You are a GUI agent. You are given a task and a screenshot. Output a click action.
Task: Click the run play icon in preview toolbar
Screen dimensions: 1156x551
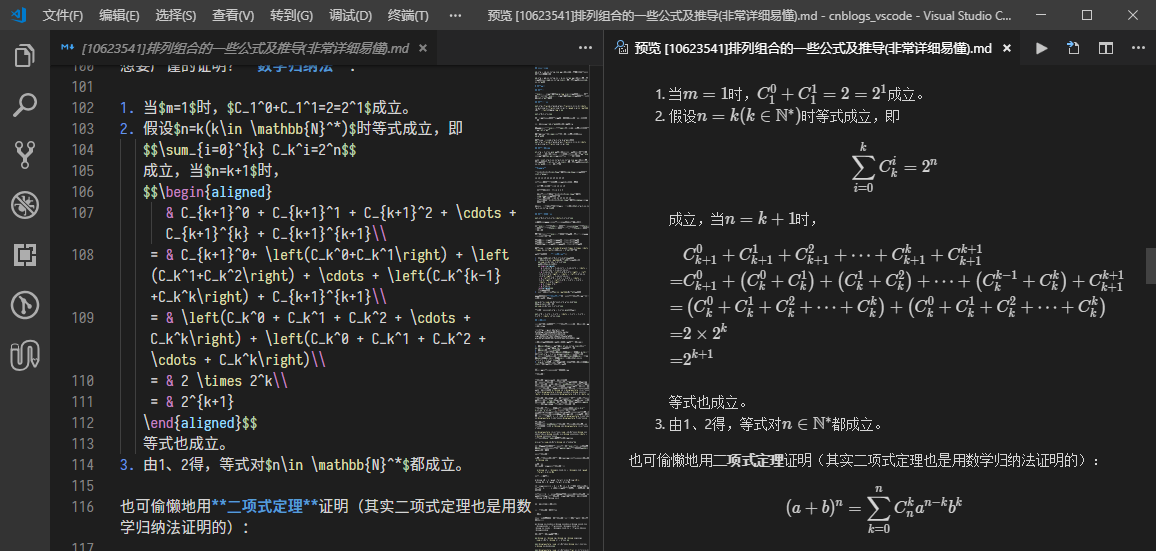pos(1042,48)
